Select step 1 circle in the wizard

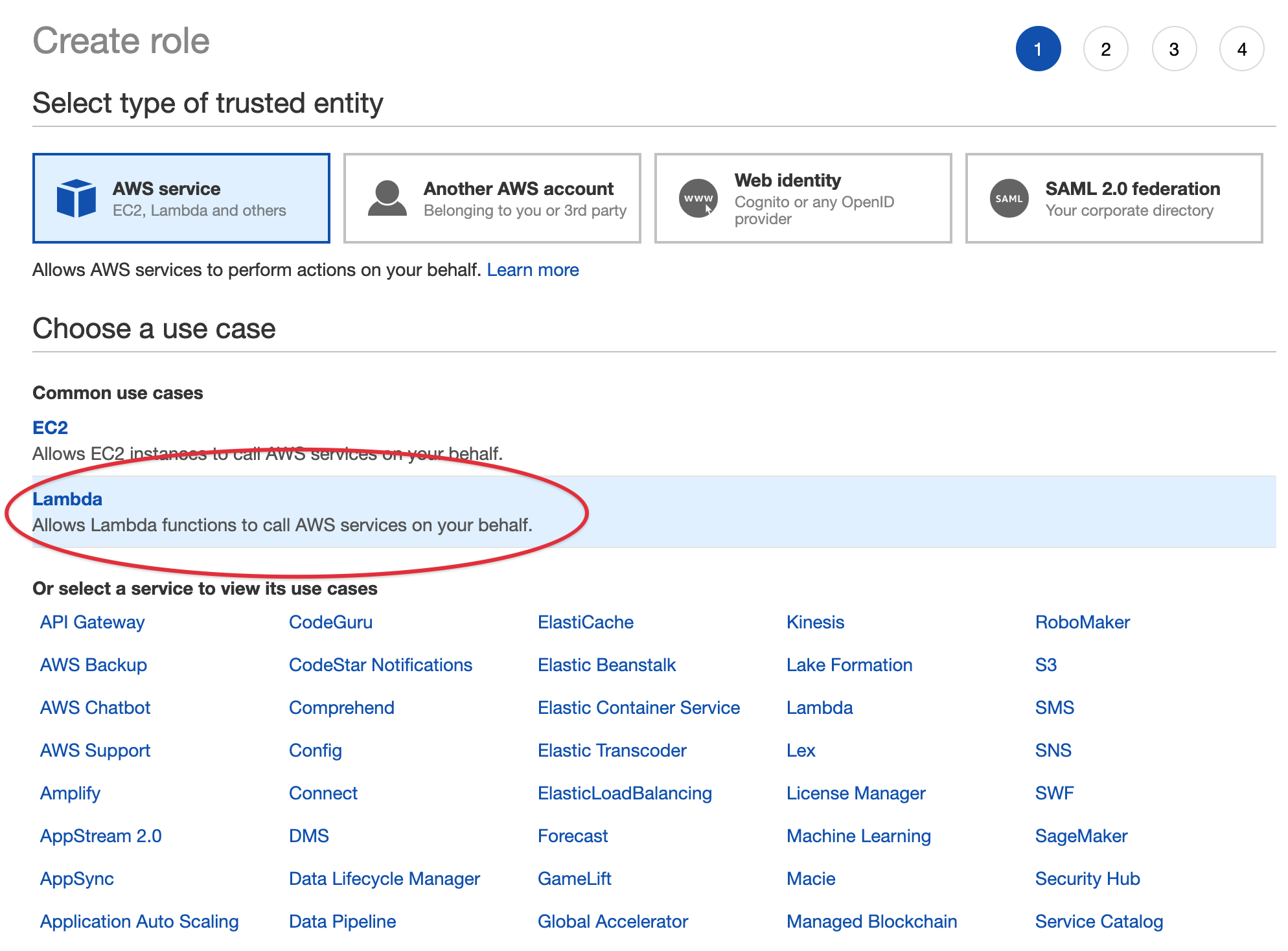tap(1039, 48)
